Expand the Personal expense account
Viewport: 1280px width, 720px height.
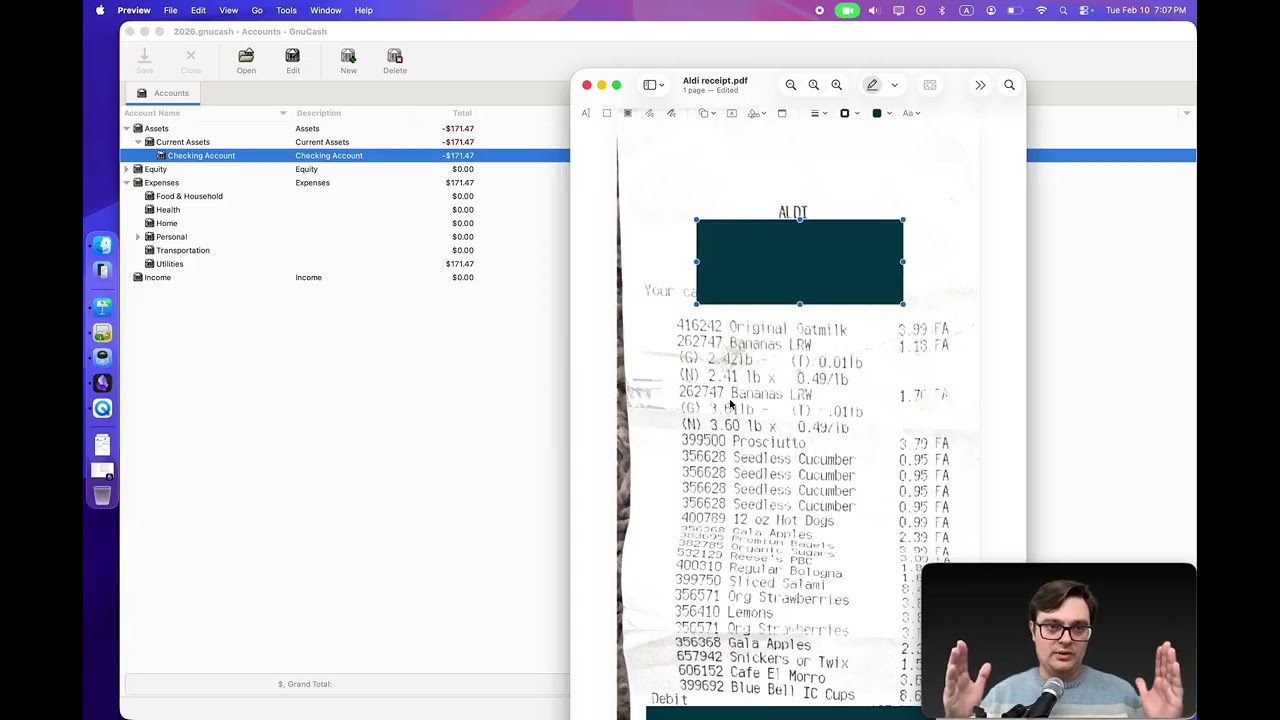[138, 237]
